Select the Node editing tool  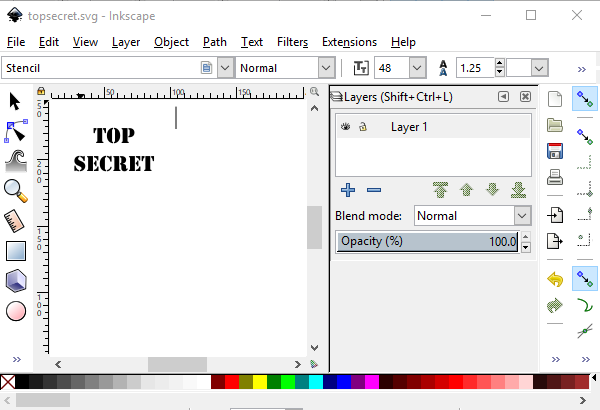(15, 131)
